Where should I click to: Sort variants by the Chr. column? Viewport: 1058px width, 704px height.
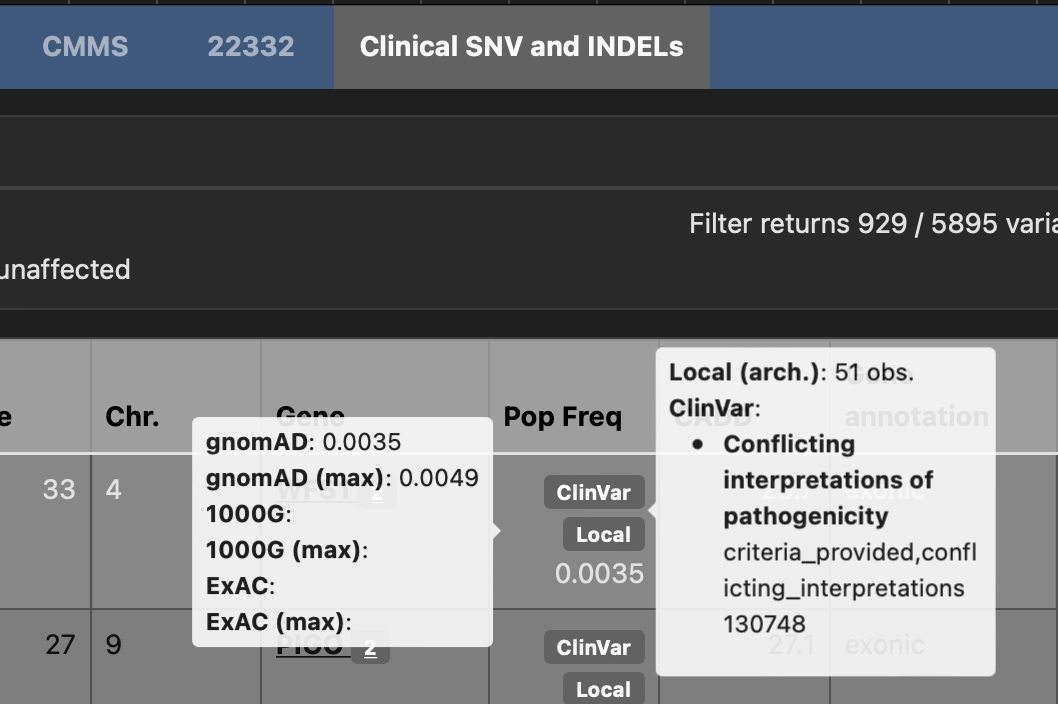(133, 416)
